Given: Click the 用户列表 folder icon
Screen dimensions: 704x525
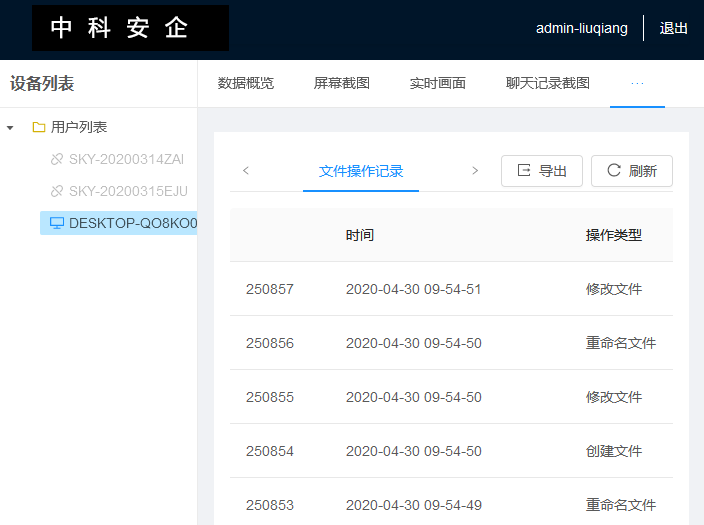Looking at the screenshot, I should tap(39, 128).
